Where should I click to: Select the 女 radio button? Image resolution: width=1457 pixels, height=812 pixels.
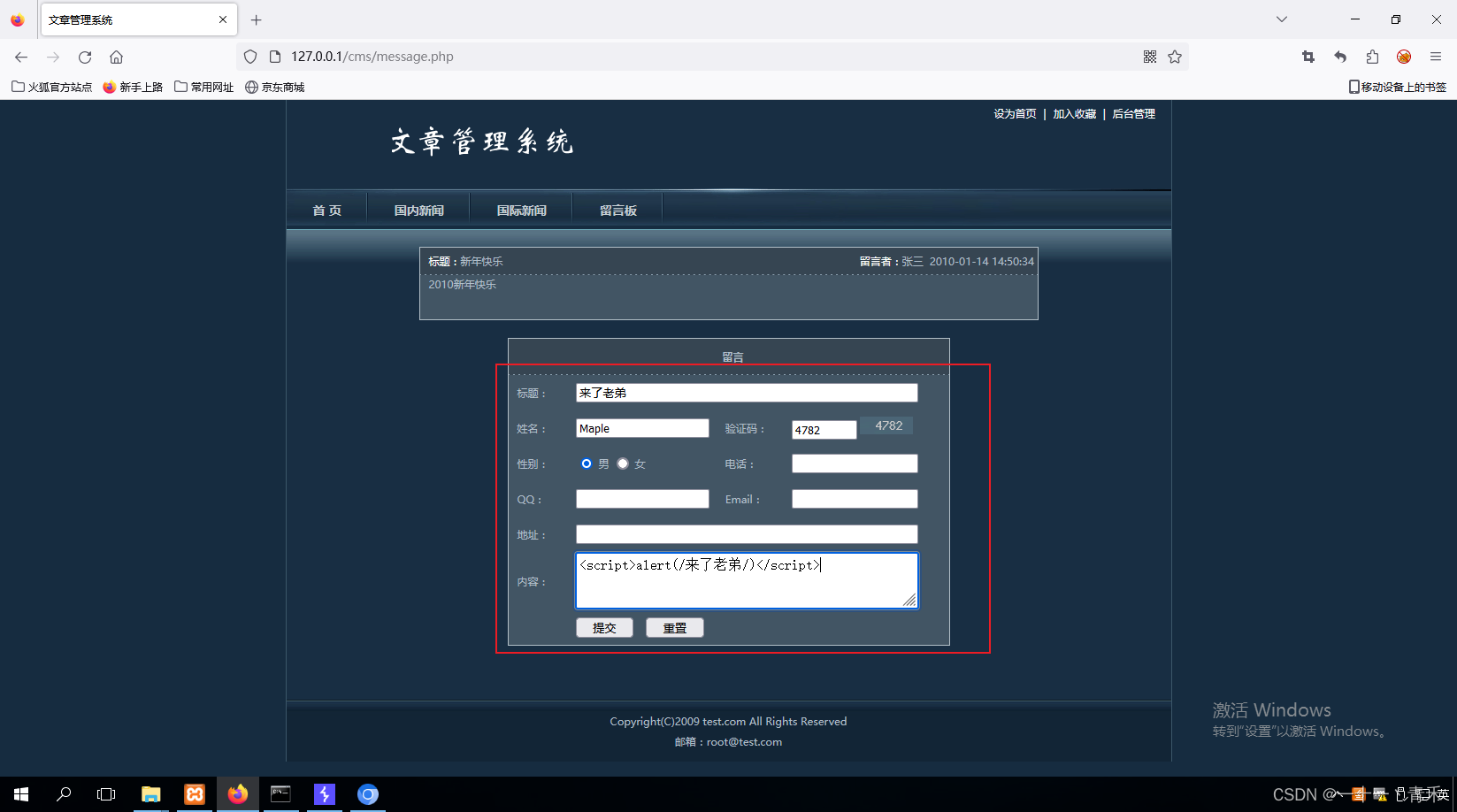(x=623, y=463)
